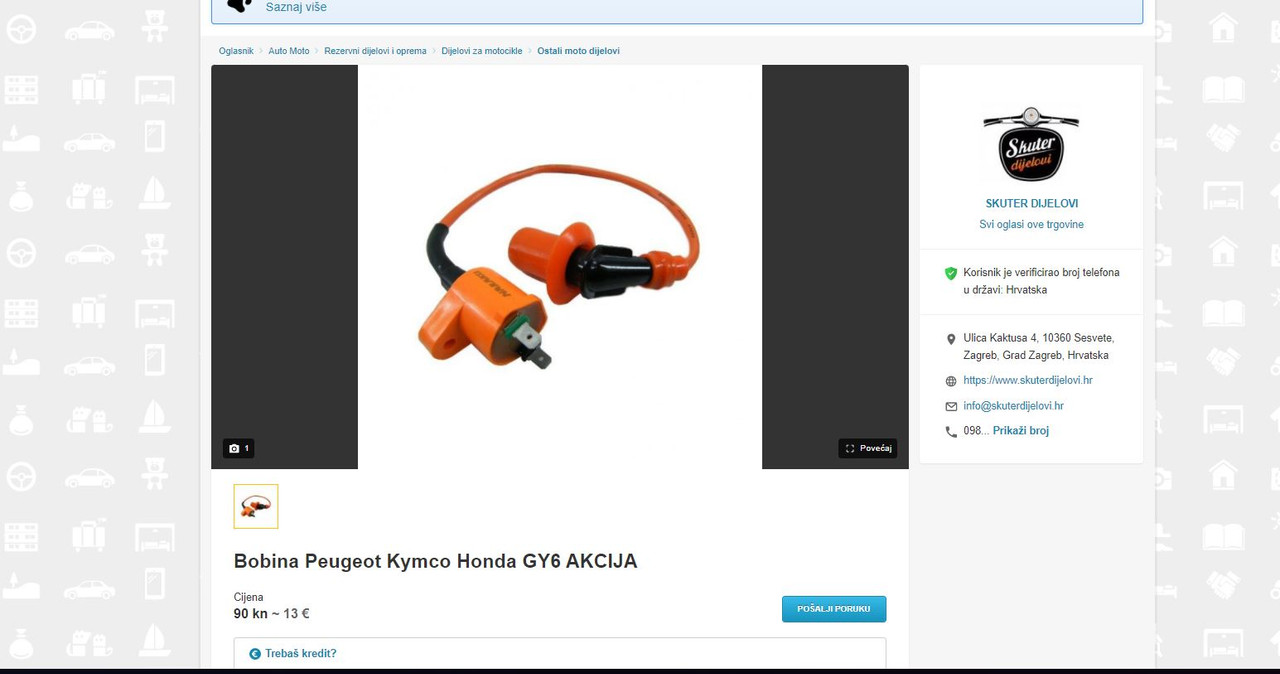Reveal phone number with Prikaži broj
1280x674 pixels.
pyautogui.click(x=1021, y=431)
